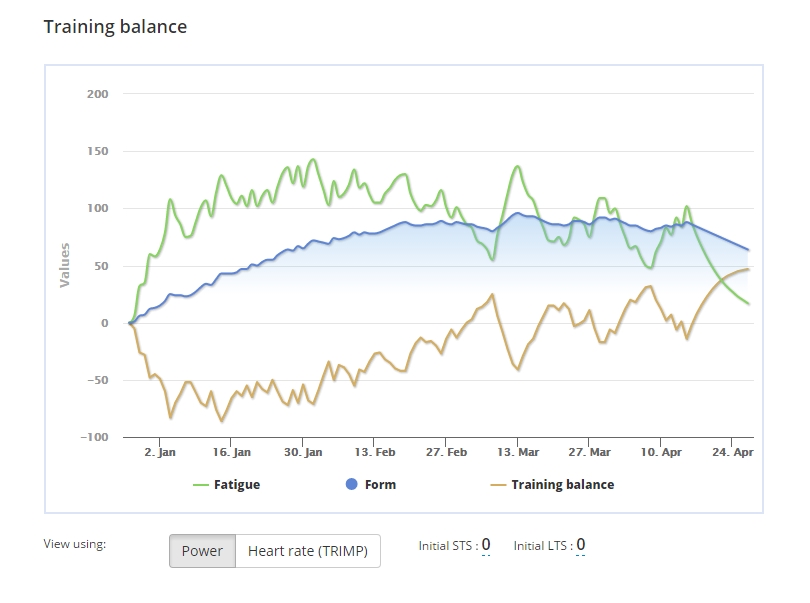Select the 27. Feb axis label

pos(445,452)
